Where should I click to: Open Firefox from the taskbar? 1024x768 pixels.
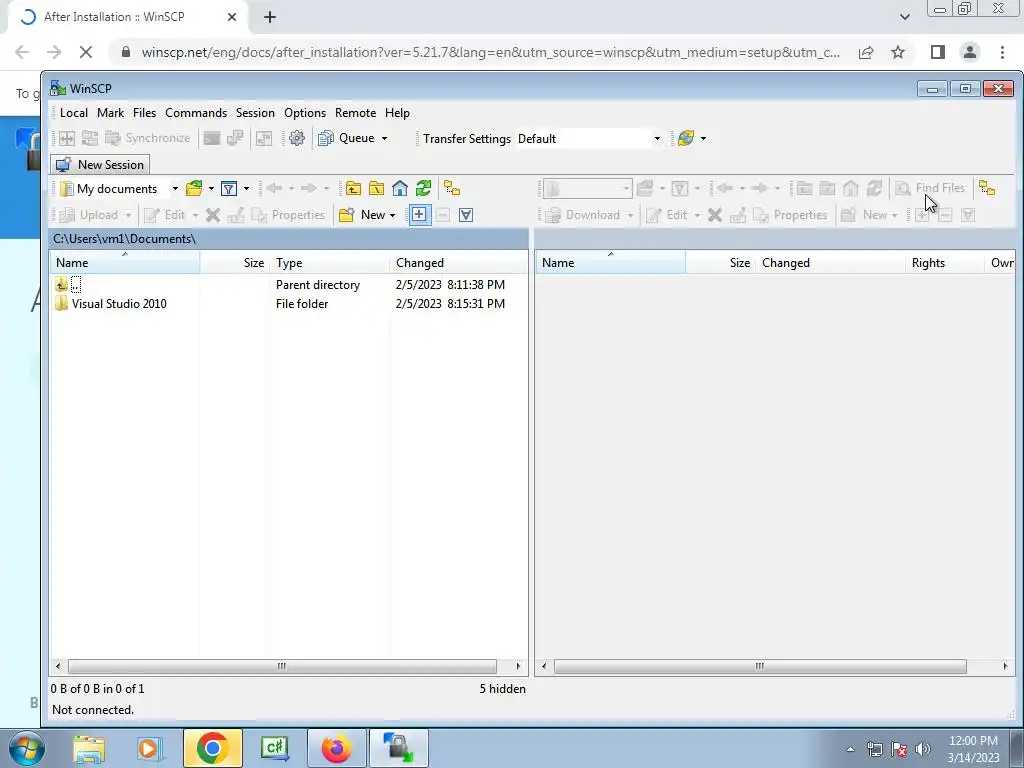(336, 748)
